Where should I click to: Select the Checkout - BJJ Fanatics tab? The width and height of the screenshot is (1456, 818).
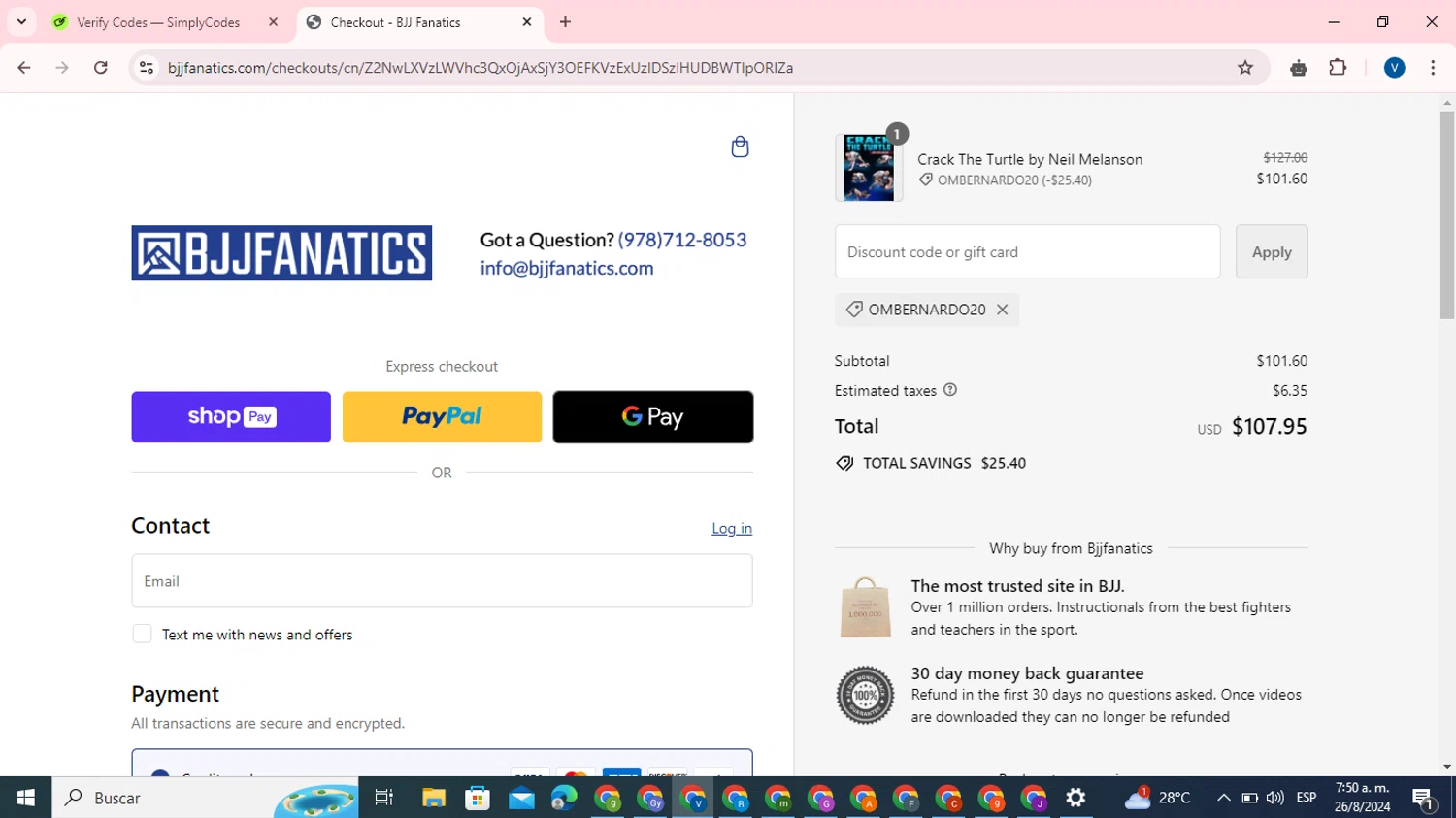(x=395, y=22)
